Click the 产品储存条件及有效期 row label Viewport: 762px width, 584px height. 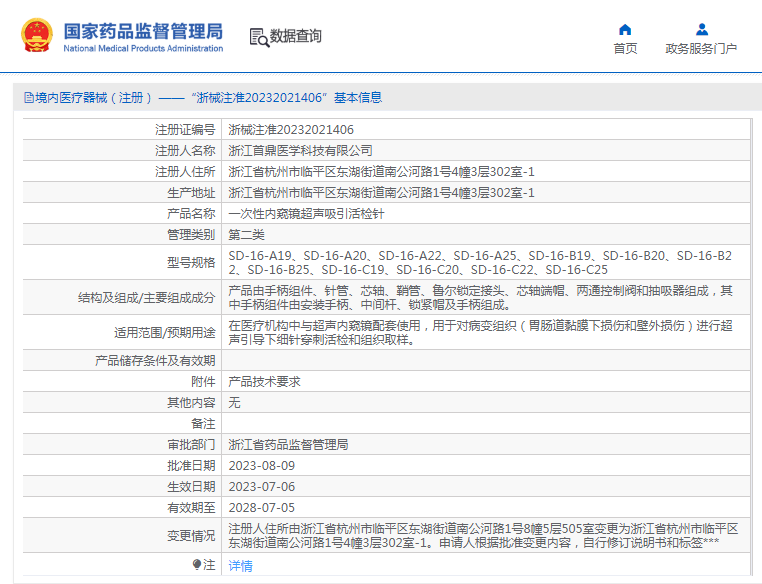[x=155, y=361]
